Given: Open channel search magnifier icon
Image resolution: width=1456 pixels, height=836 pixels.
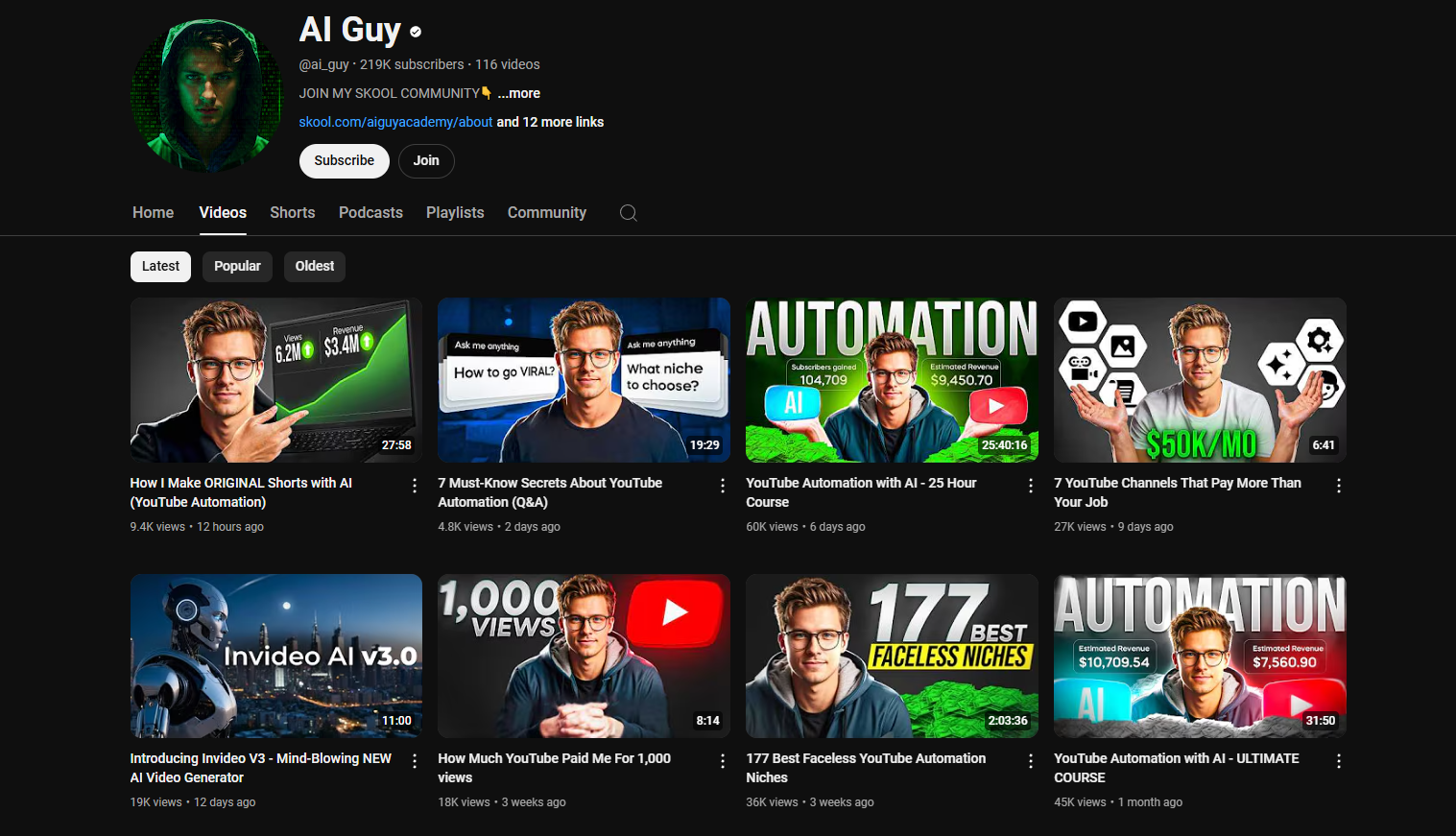Looking at the screenshot, I should tap(629, 213).
